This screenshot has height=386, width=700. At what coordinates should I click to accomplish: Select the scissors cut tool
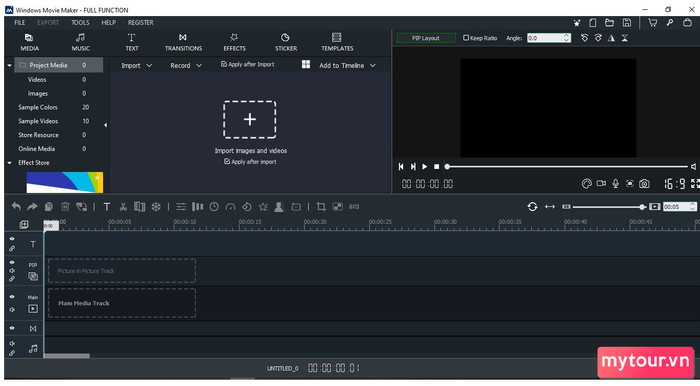[x=123, y=207]
